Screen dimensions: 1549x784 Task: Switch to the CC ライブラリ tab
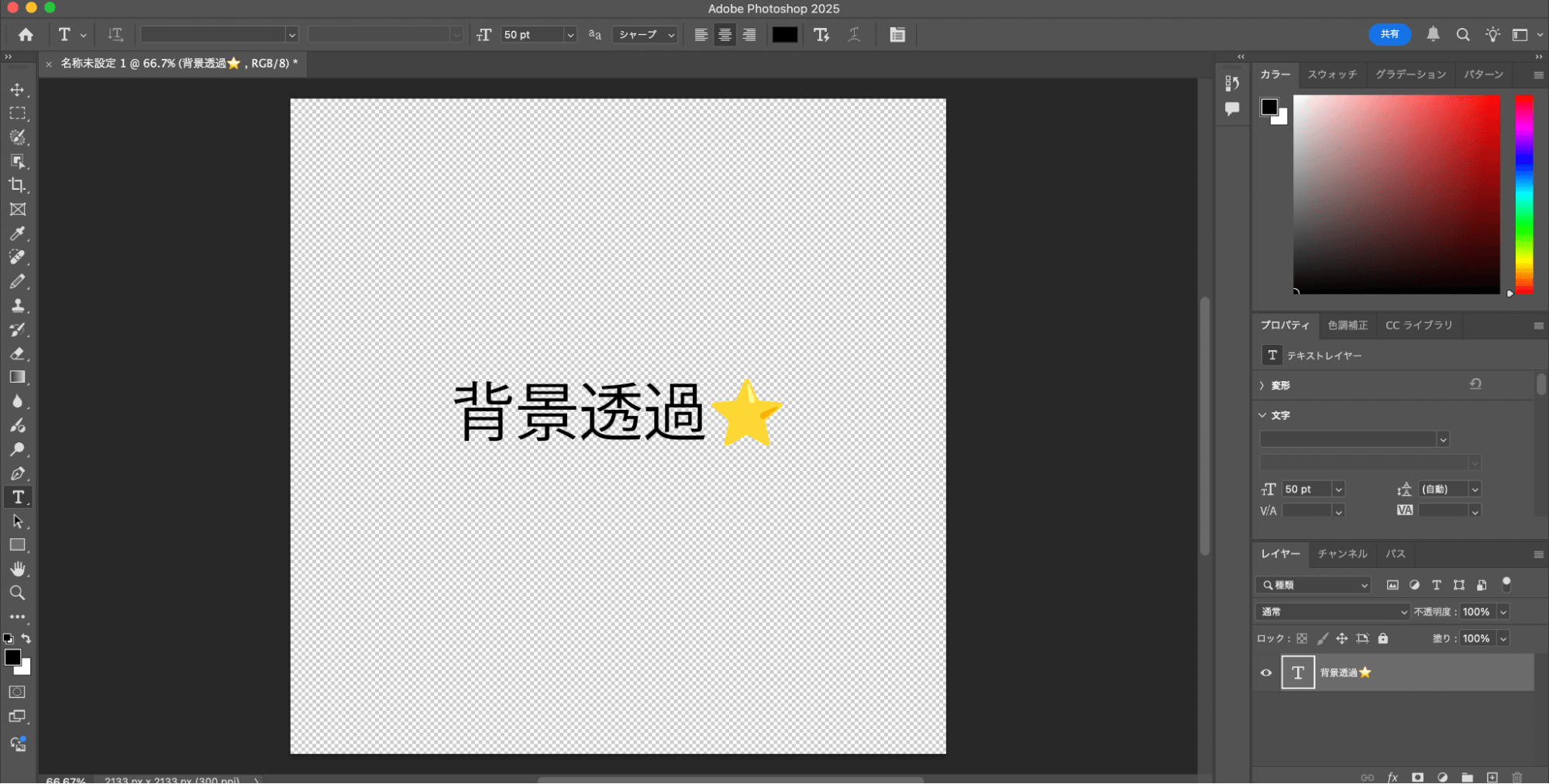click(x=1419, y=325)
